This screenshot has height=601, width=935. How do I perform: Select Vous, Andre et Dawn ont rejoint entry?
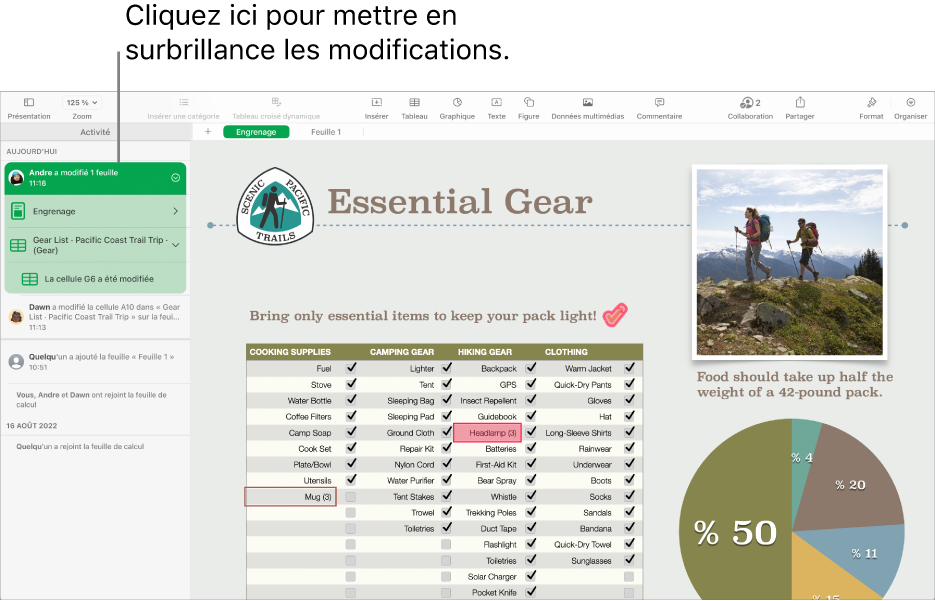coord(95,399)
